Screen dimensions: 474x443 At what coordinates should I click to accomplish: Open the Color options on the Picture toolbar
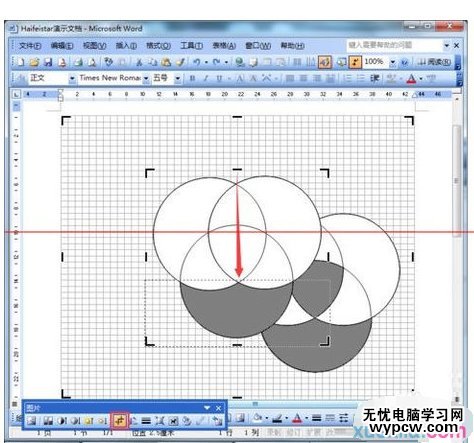coord(48,421)
